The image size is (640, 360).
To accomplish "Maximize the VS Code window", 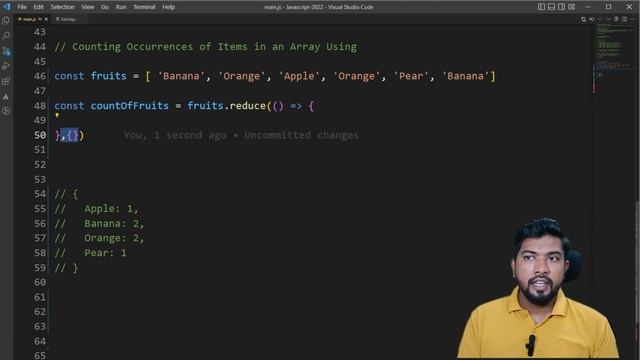I will point(609,7).
